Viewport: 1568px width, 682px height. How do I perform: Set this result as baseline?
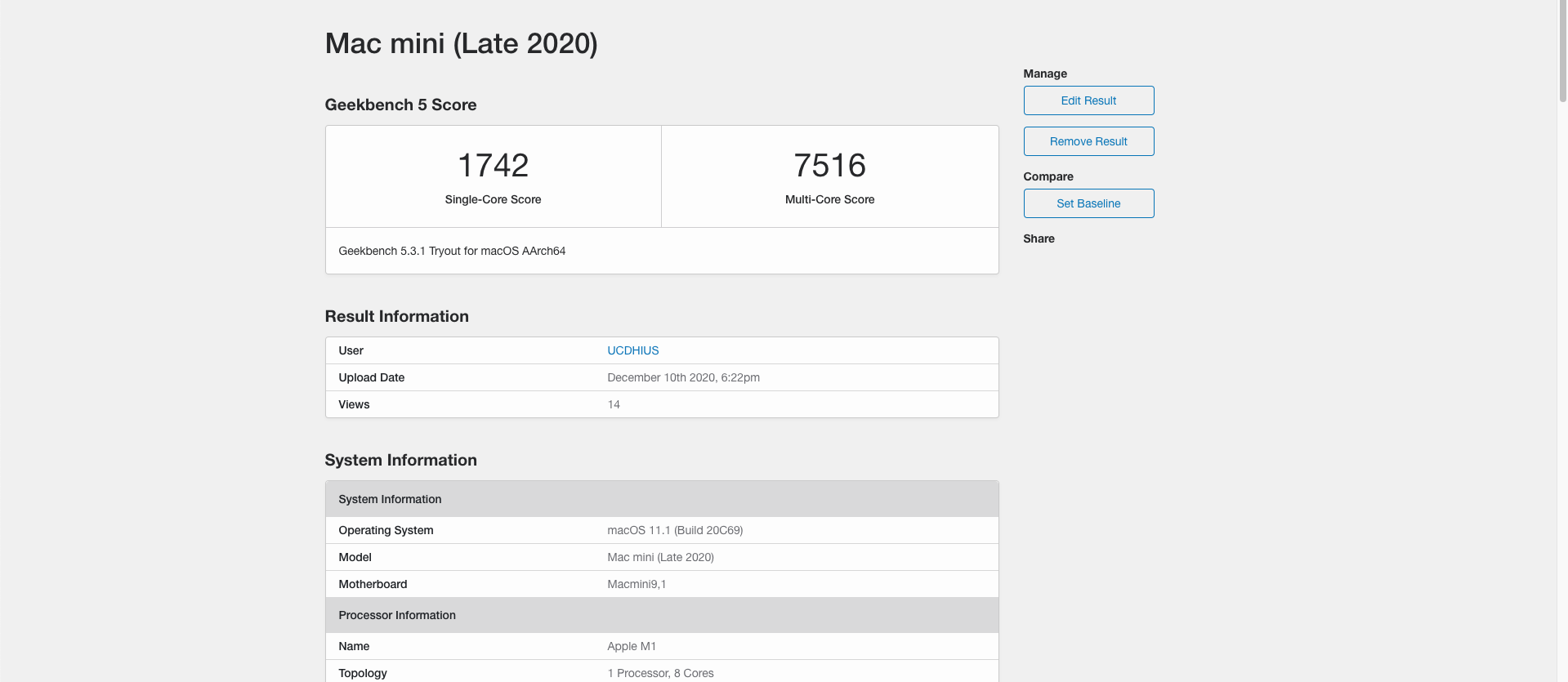click(x=1088, y=203)
